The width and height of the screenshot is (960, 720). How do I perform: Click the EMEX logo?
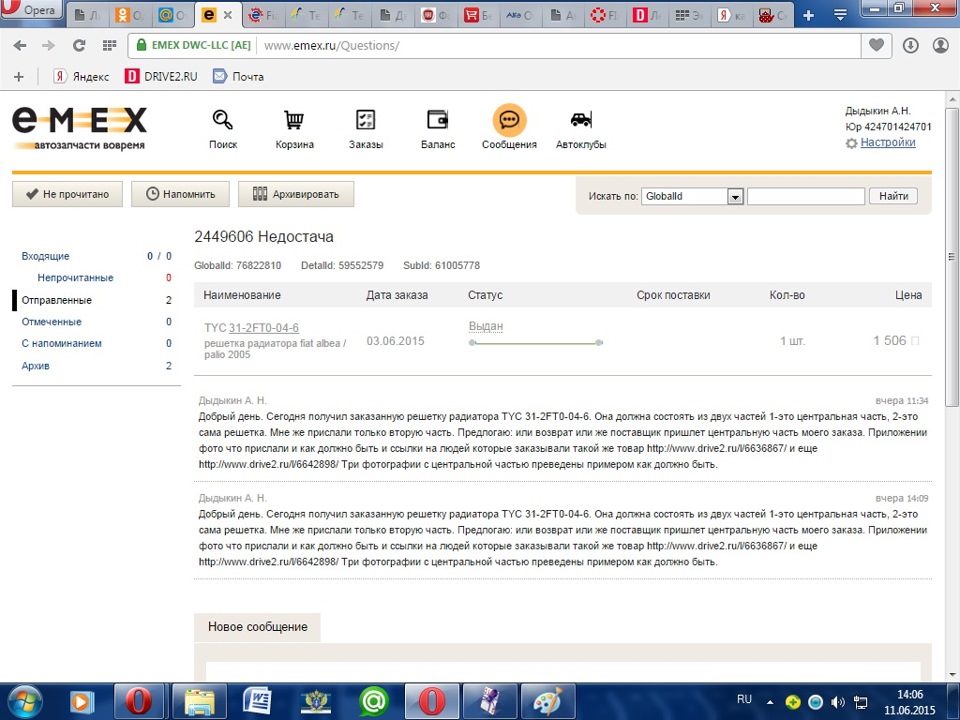pos(80,128)
